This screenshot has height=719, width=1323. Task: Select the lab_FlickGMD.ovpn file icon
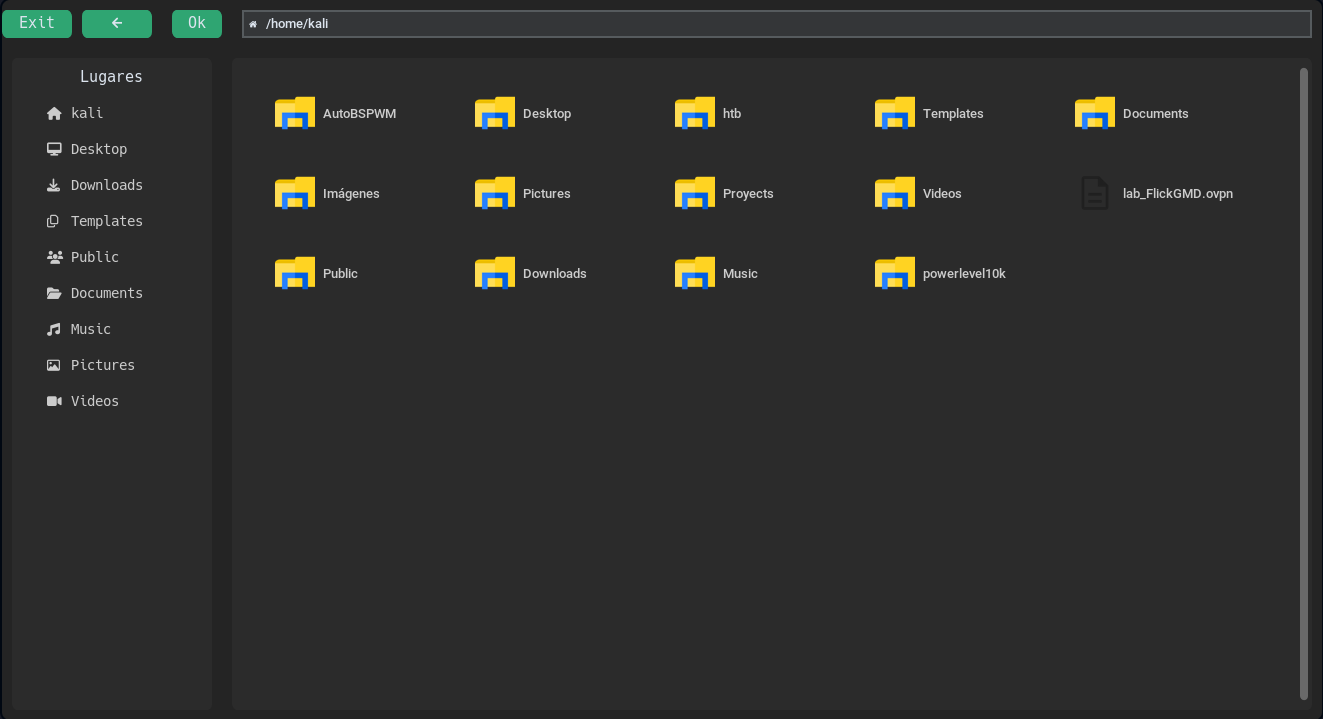pos(1095,193)
